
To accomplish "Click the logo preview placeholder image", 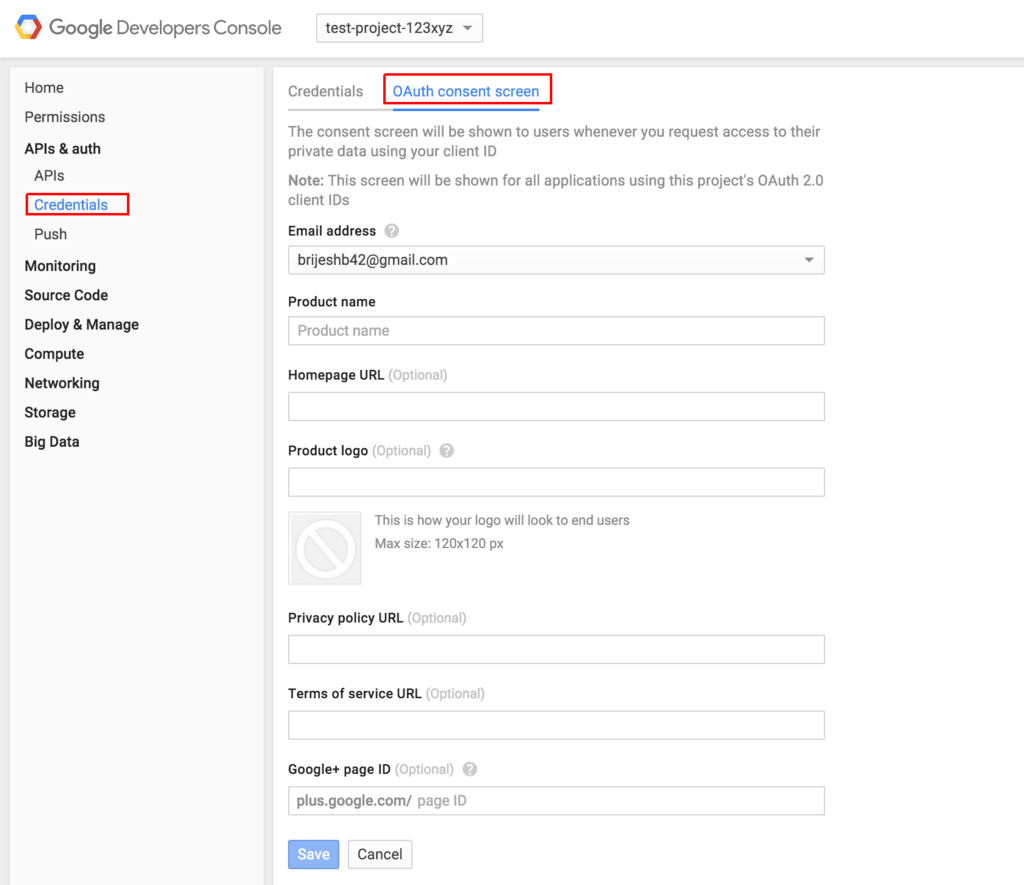I will [325, 548].
